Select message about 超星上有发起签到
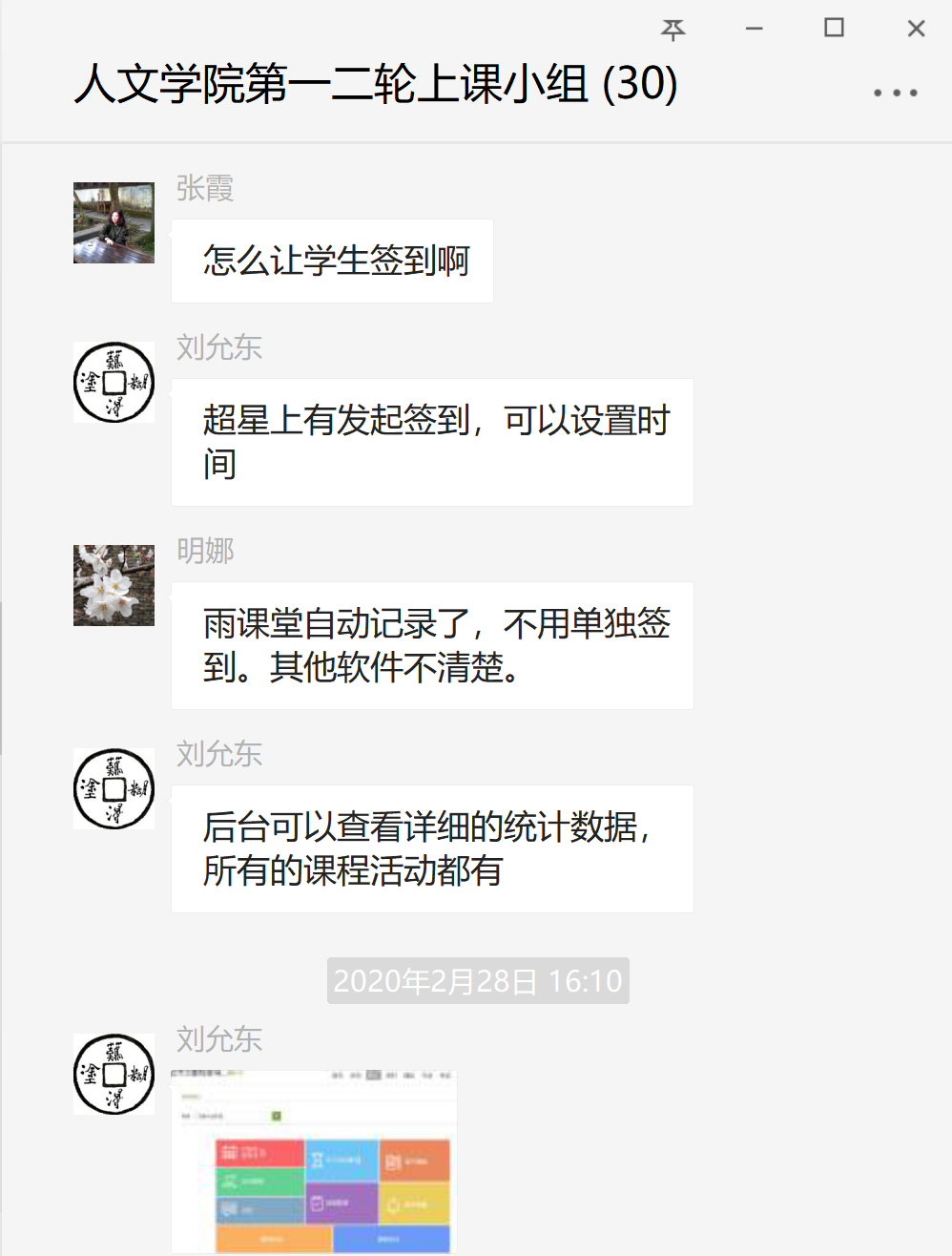Viewport: 952px width, 1256px height. click(x=432, y=443)
